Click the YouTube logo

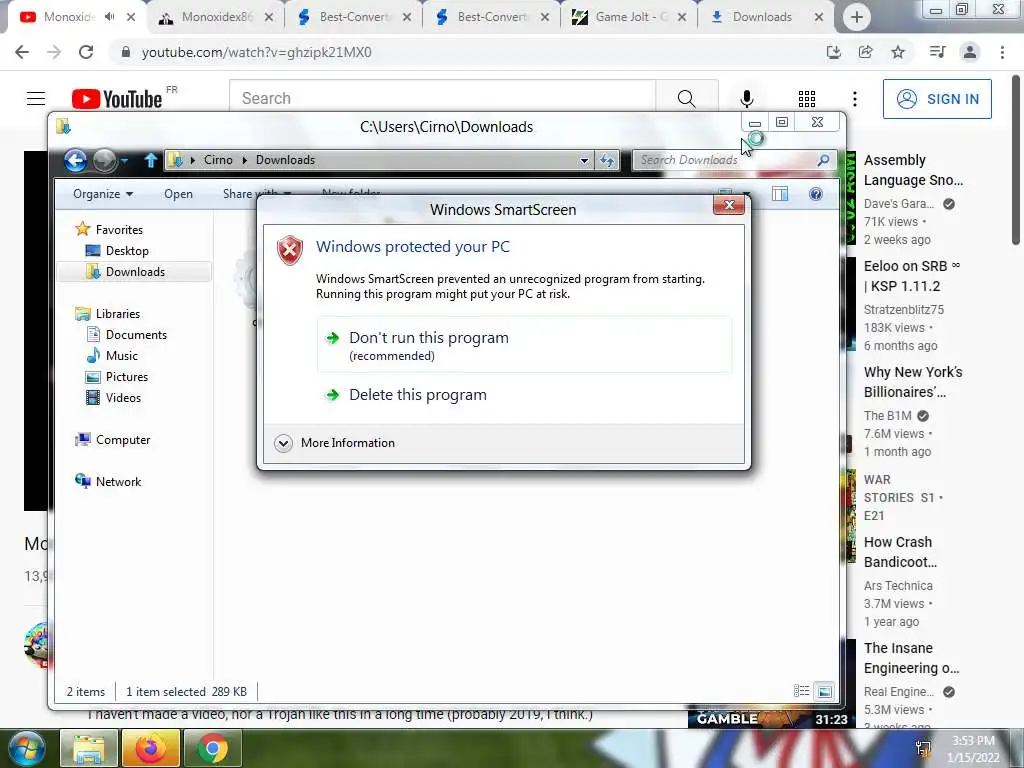click(117, 99)
